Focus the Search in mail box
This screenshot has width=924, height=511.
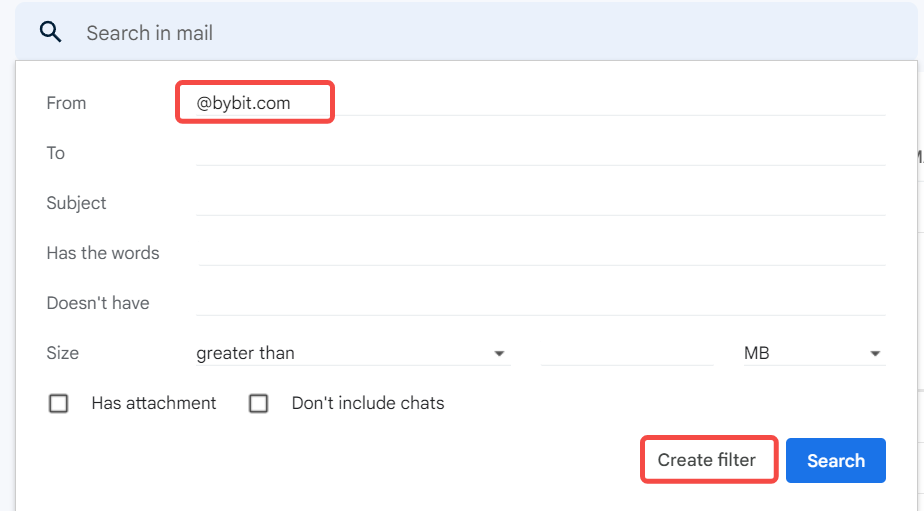400,33
